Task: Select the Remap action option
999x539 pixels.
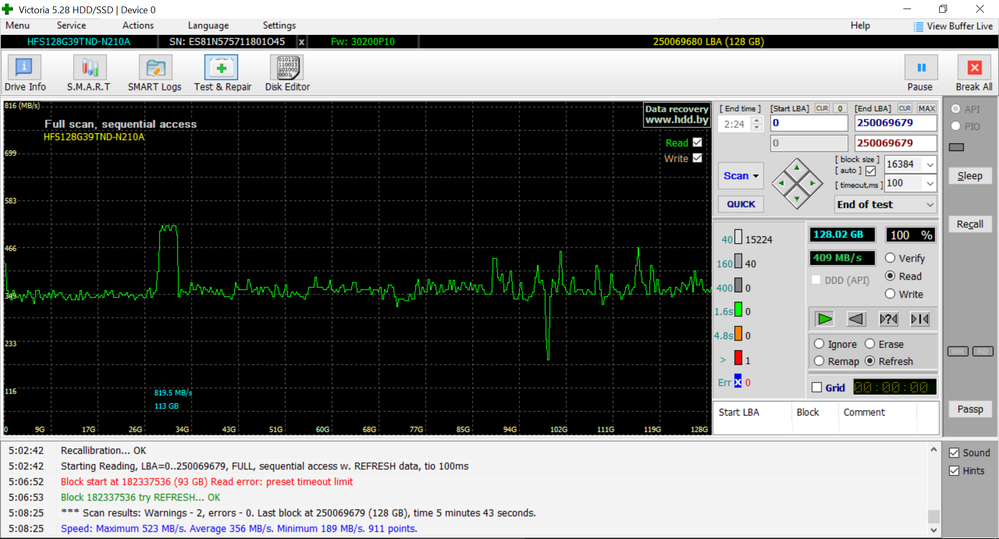Action: click(820, 361)
